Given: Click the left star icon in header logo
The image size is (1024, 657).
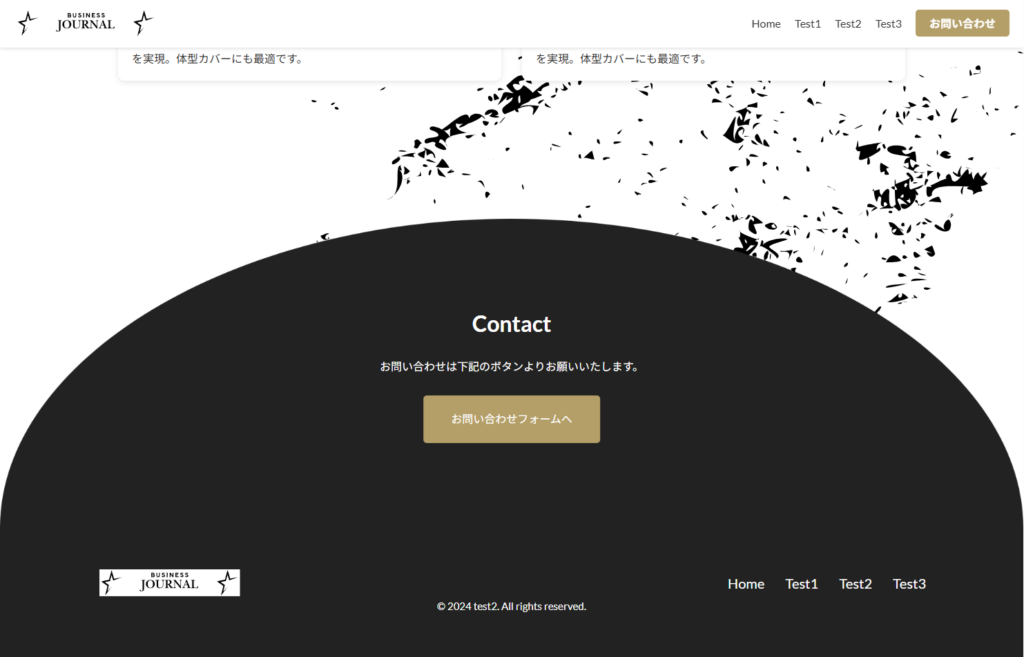Looking at the screenshot, I should click(28, 23).
